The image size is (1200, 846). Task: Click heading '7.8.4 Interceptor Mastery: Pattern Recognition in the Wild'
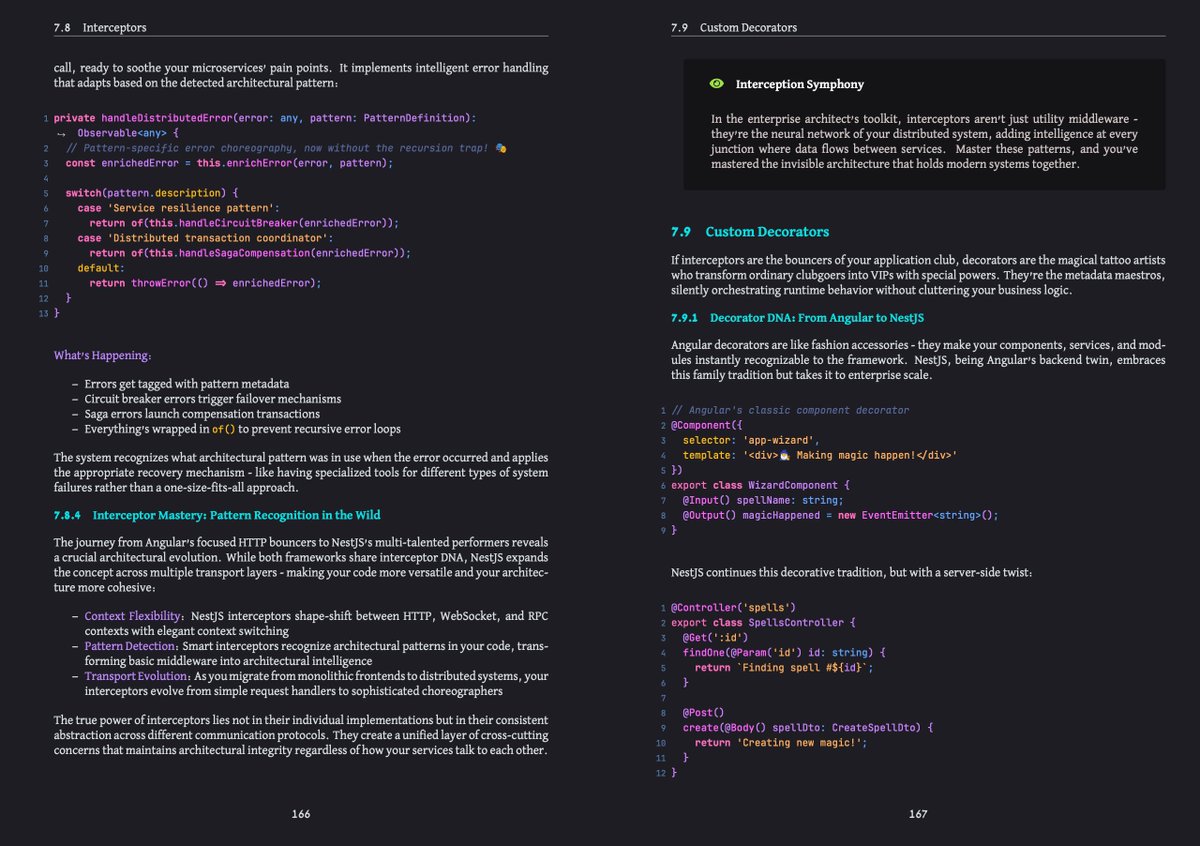coord(217,515)
